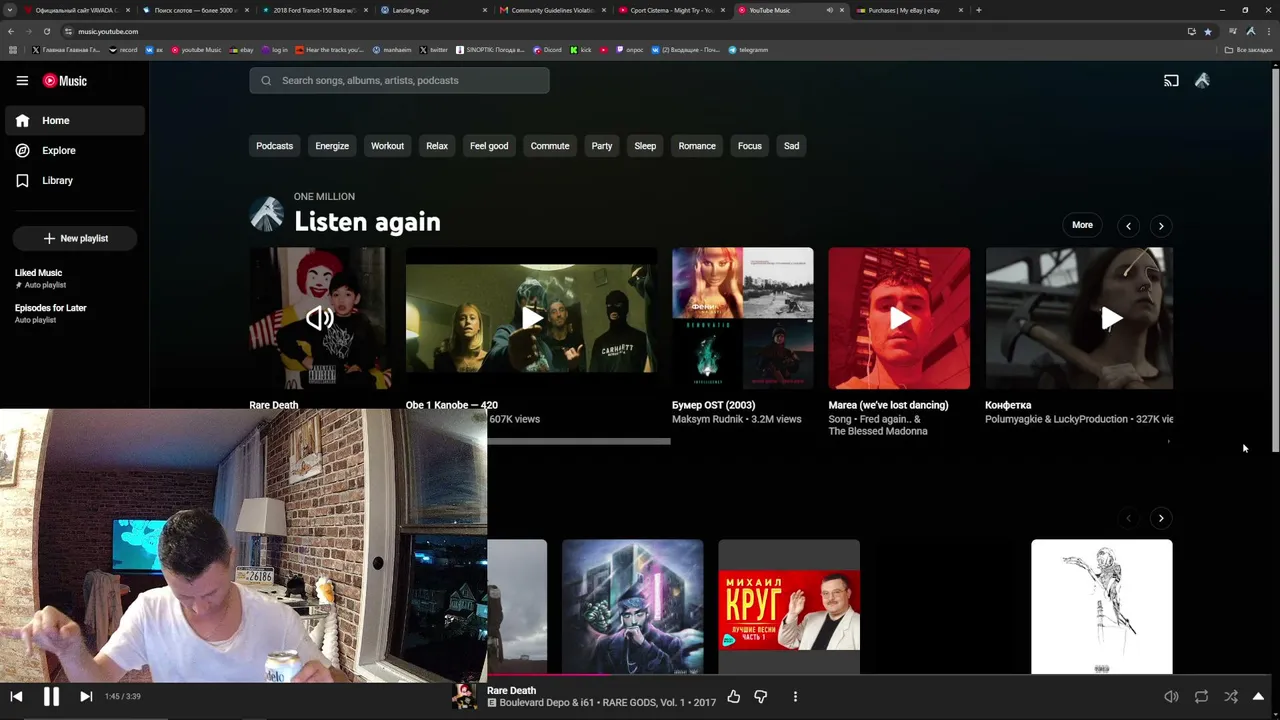Select the Party mood chip
Viewport: 1280px width, 720px height.
tap(602, 146)
